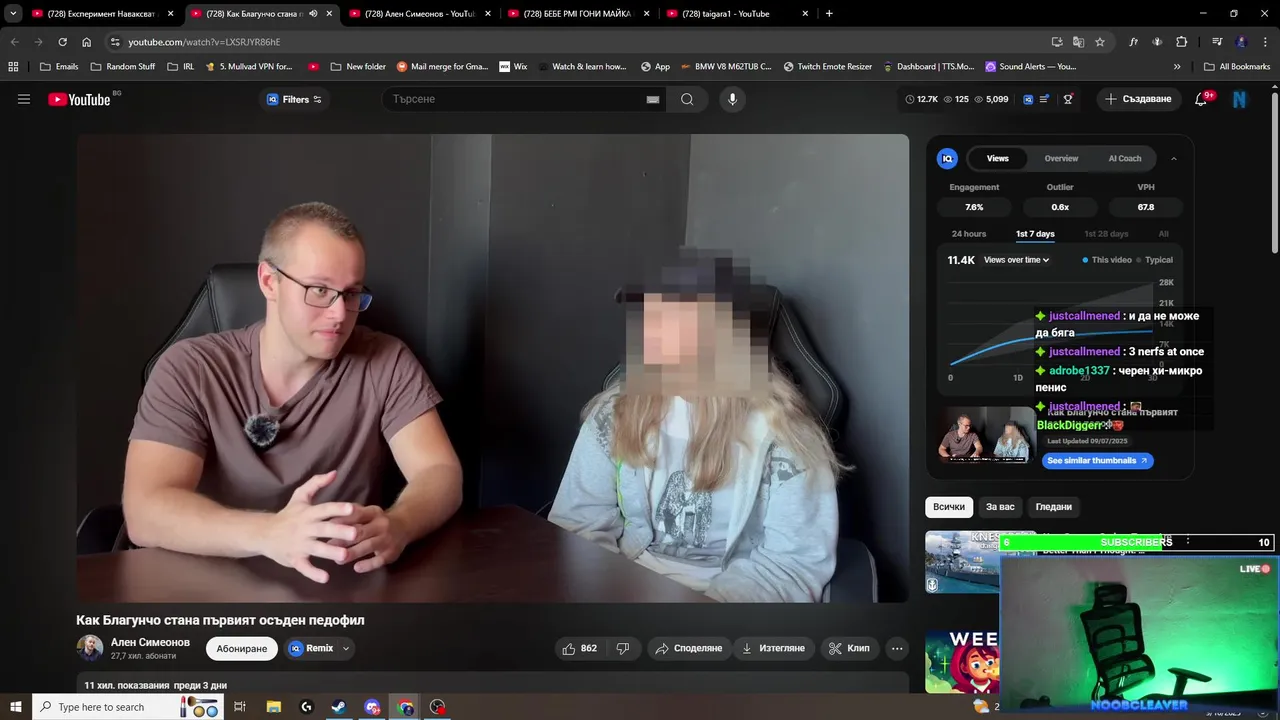Screen dimensions: 1280x720
Task: Go to browser home page
Action: [86, 42]
